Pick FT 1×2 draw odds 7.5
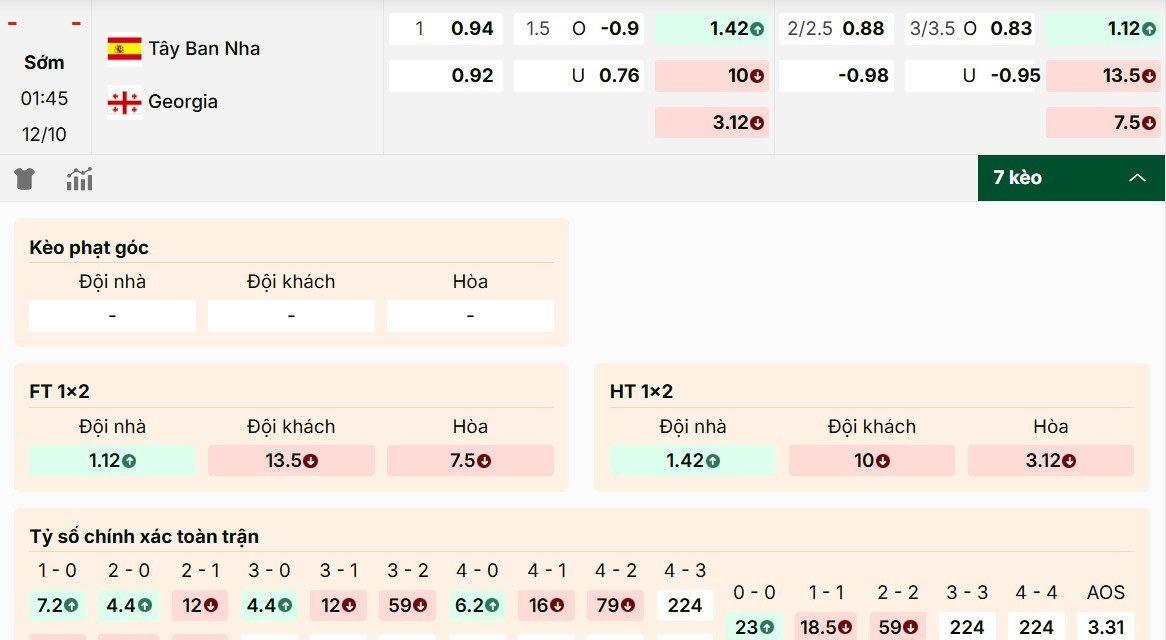Image resolution: width=1166 pixels, height=640 pixels. click(470, 461)
